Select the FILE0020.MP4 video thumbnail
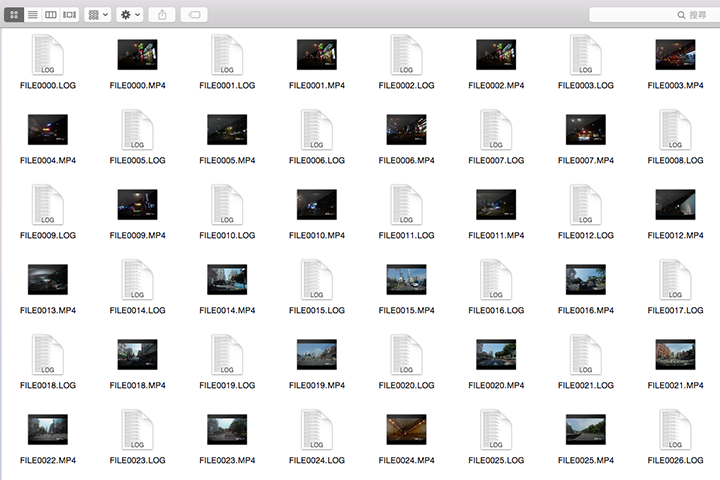 pos(496,355)
